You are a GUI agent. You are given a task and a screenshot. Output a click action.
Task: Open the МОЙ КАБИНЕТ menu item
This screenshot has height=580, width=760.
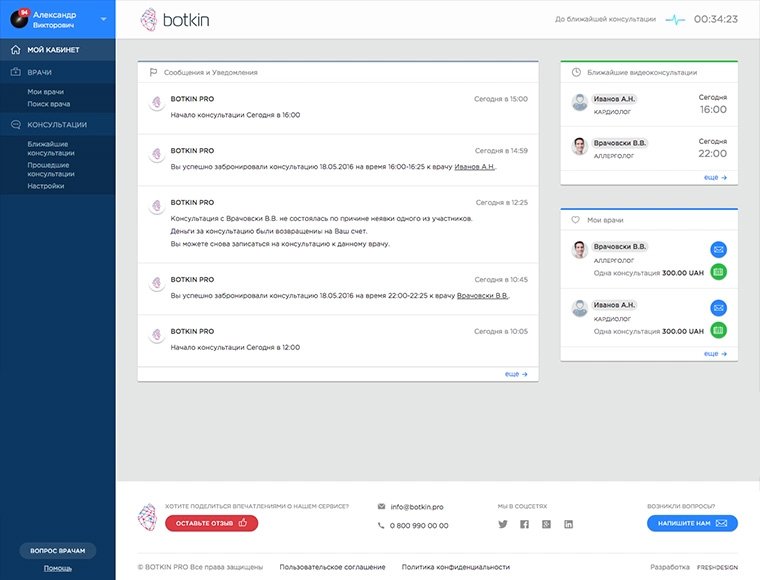(54, 49)
